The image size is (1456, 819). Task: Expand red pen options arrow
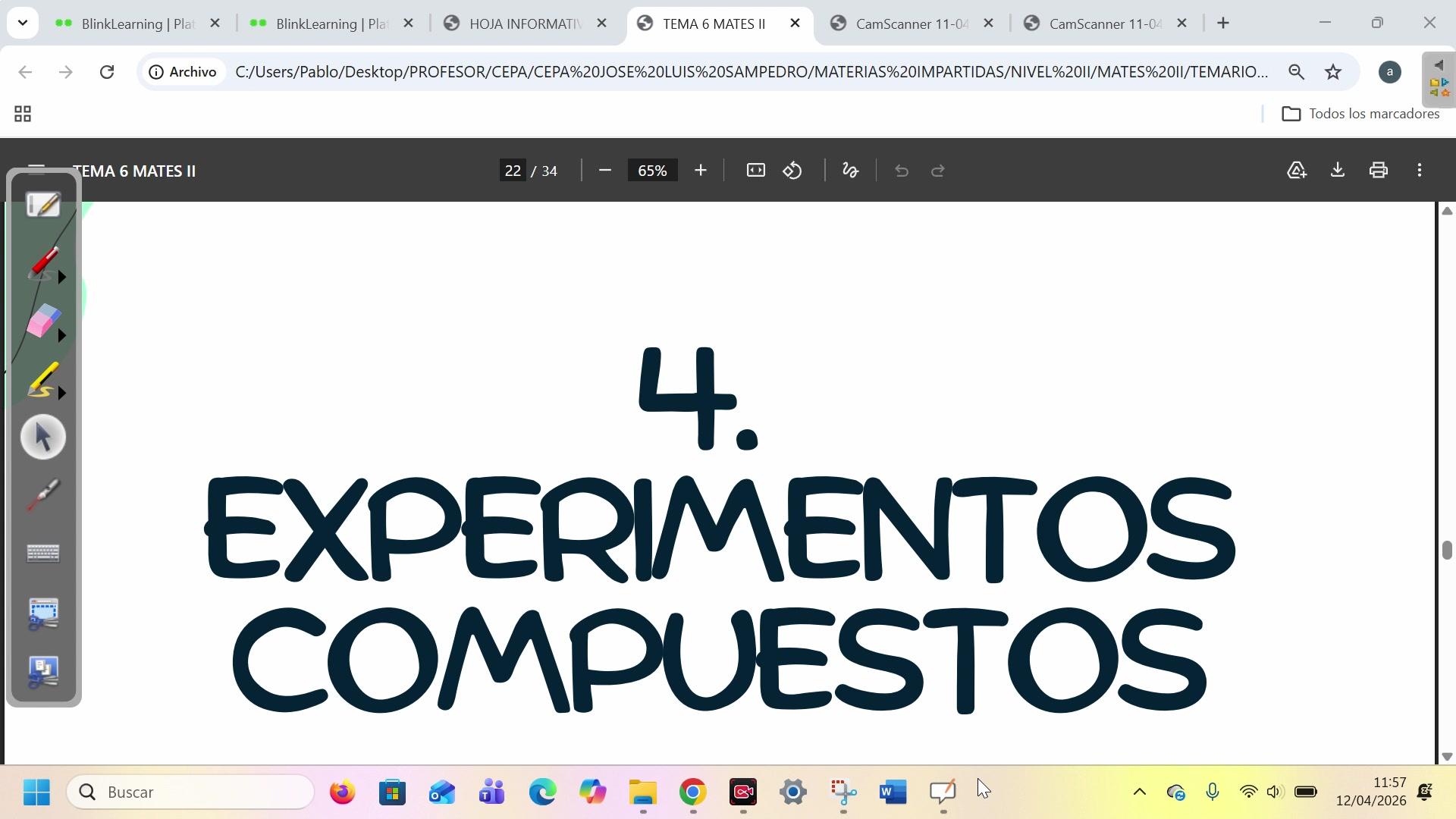[62, 278]
